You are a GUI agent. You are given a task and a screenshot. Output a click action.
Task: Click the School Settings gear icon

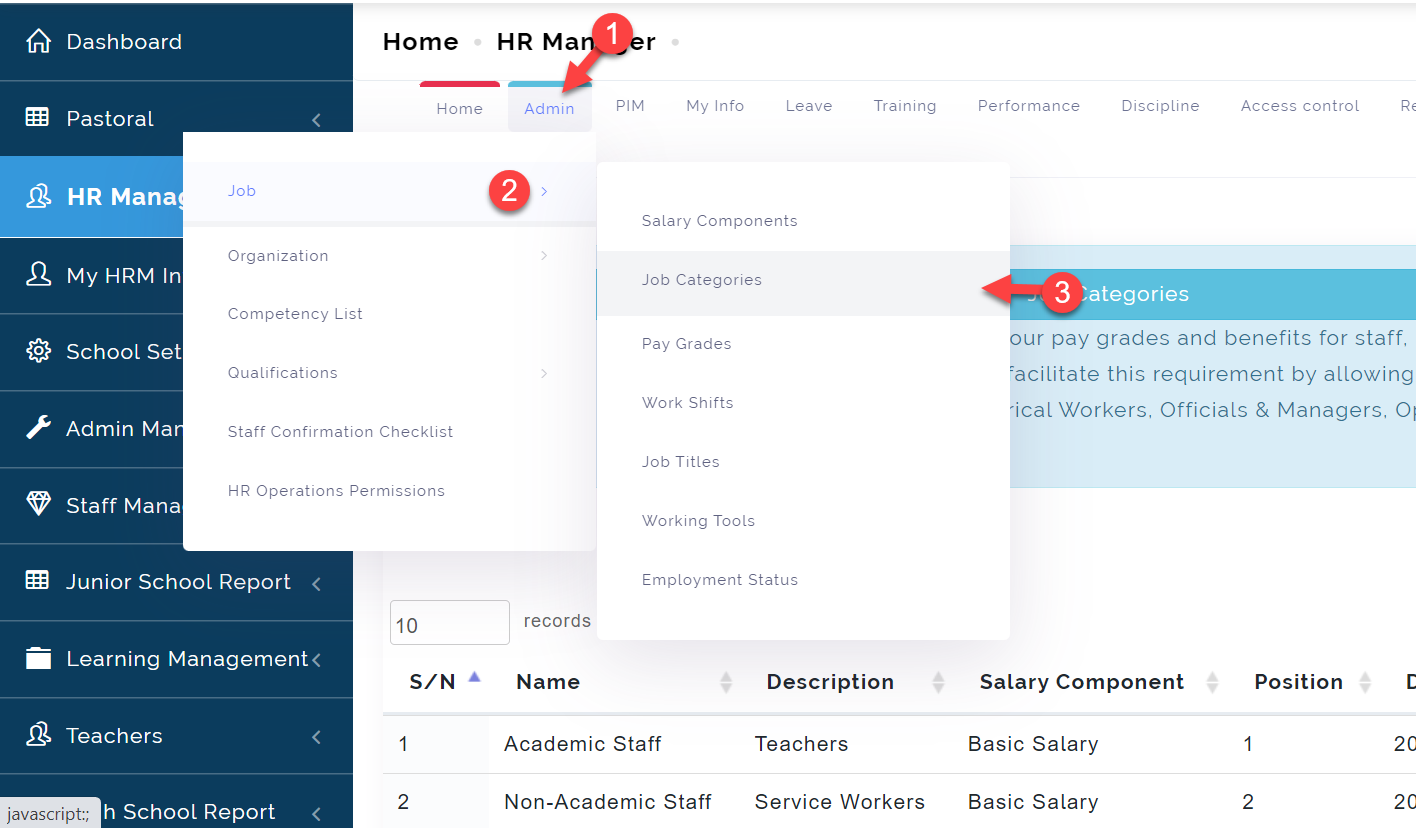[38, 351]
